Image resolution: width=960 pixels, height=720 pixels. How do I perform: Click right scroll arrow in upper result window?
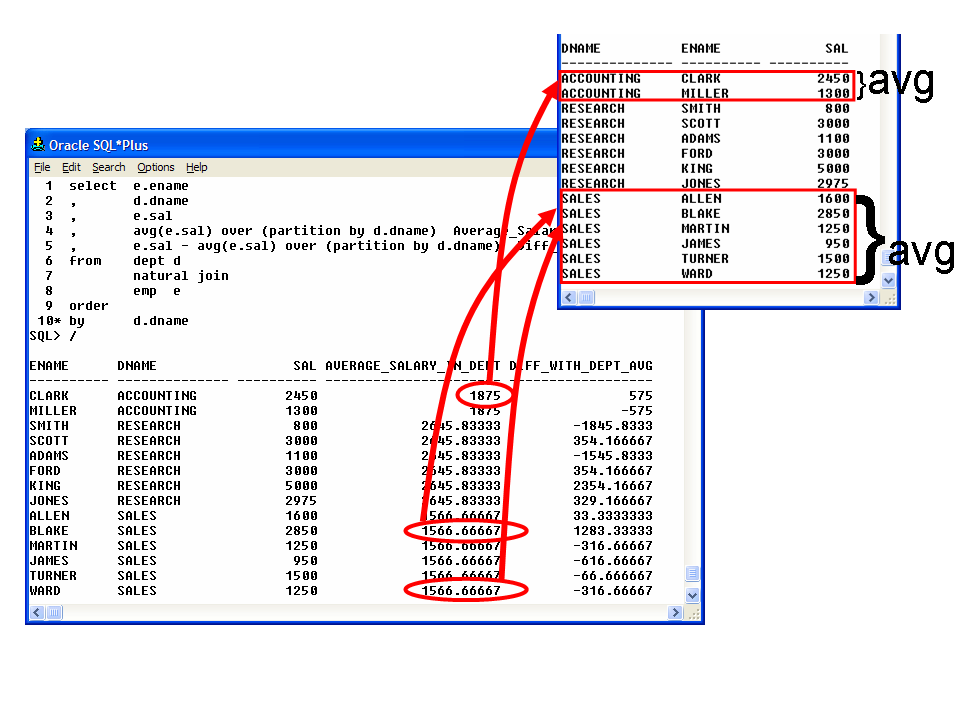pyautogui.click(x=871, y=298)
